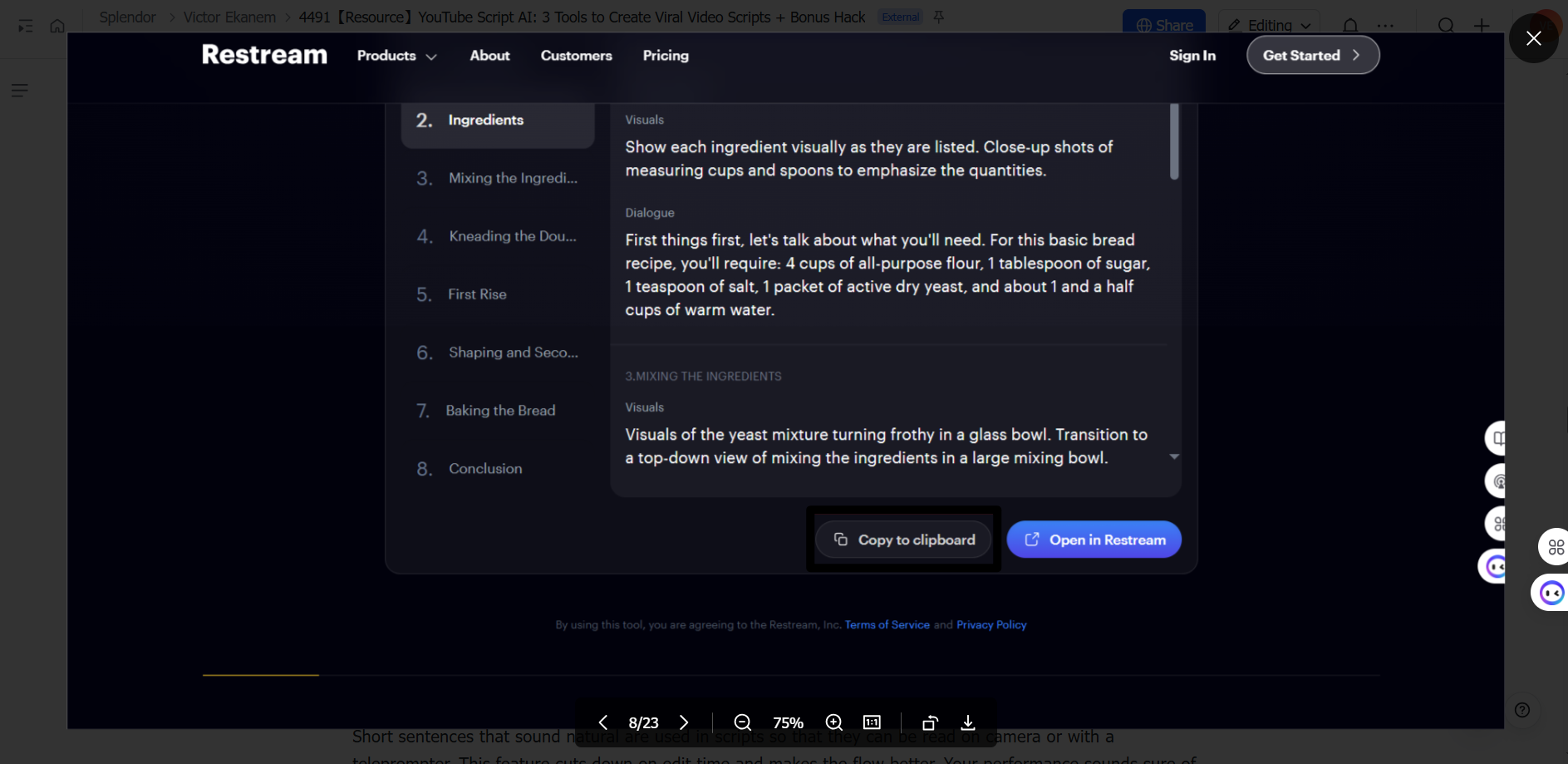Click the 75% zoom level value
This screenshot has height=764, width=1568.
click(x=788, y=722)
